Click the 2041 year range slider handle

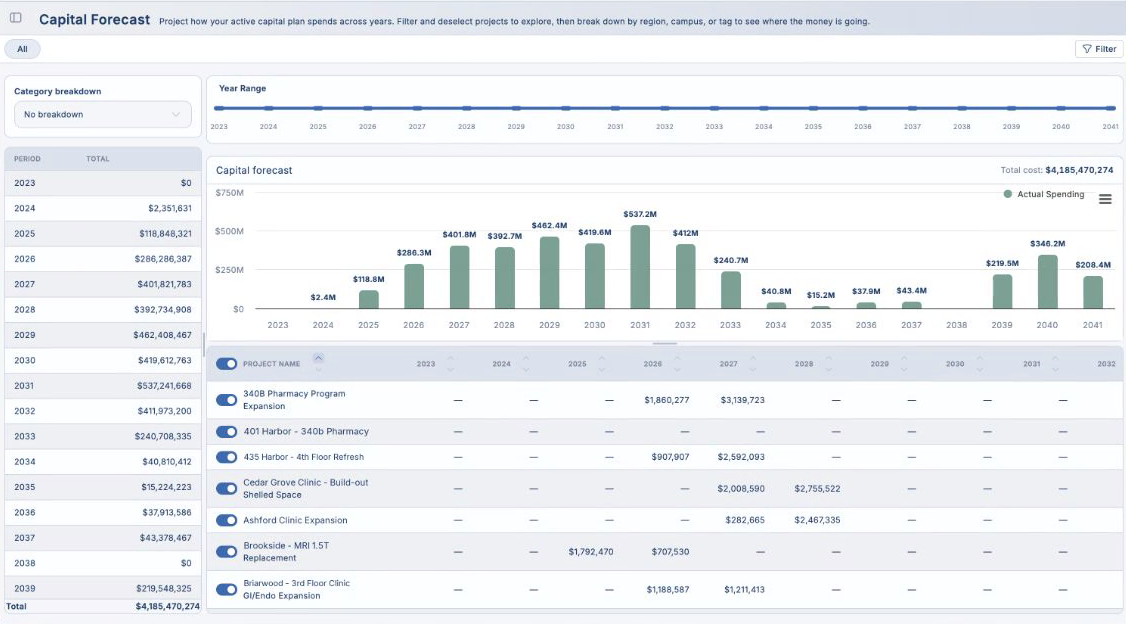click(1111, 108)
